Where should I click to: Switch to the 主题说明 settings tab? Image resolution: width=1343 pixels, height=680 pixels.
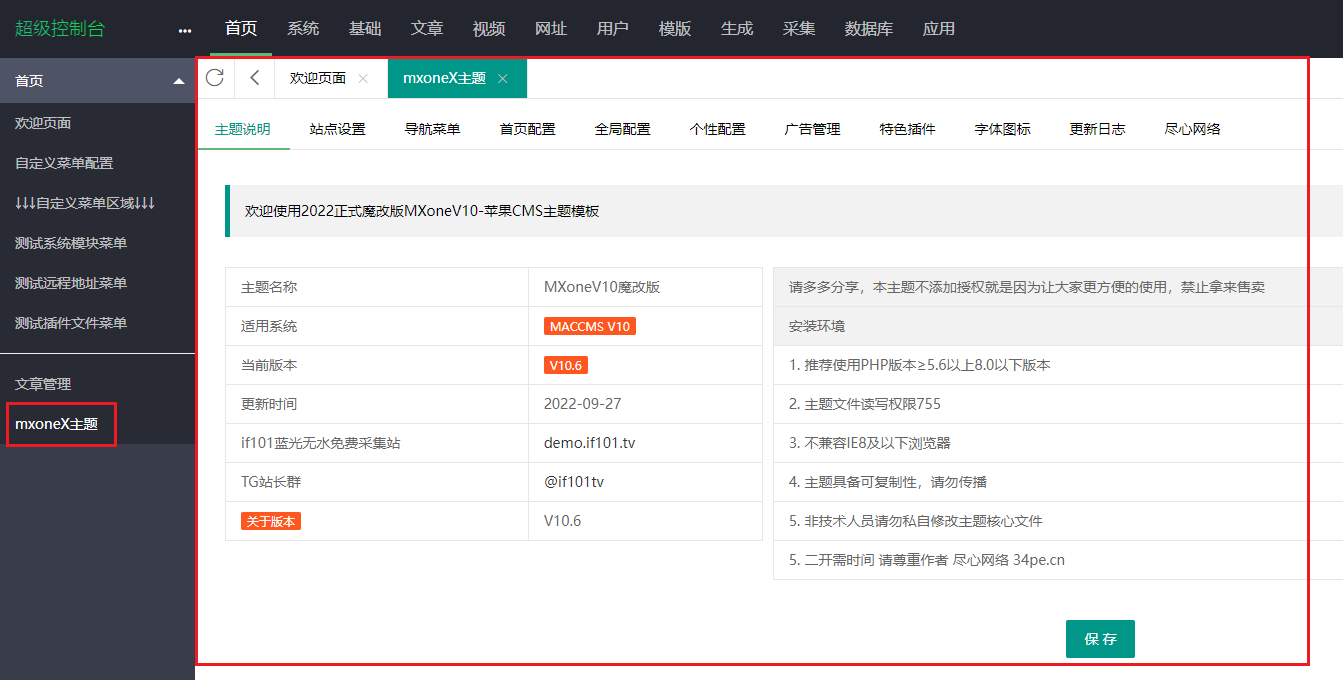243,129
